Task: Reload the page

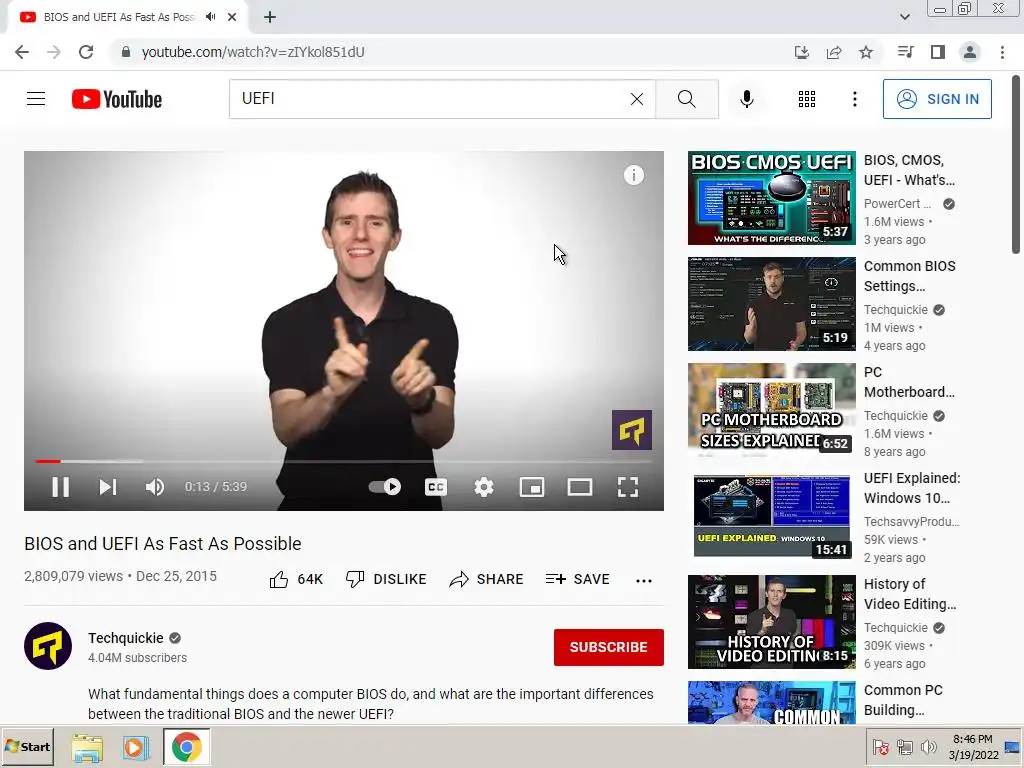Action: pos(86,52)
